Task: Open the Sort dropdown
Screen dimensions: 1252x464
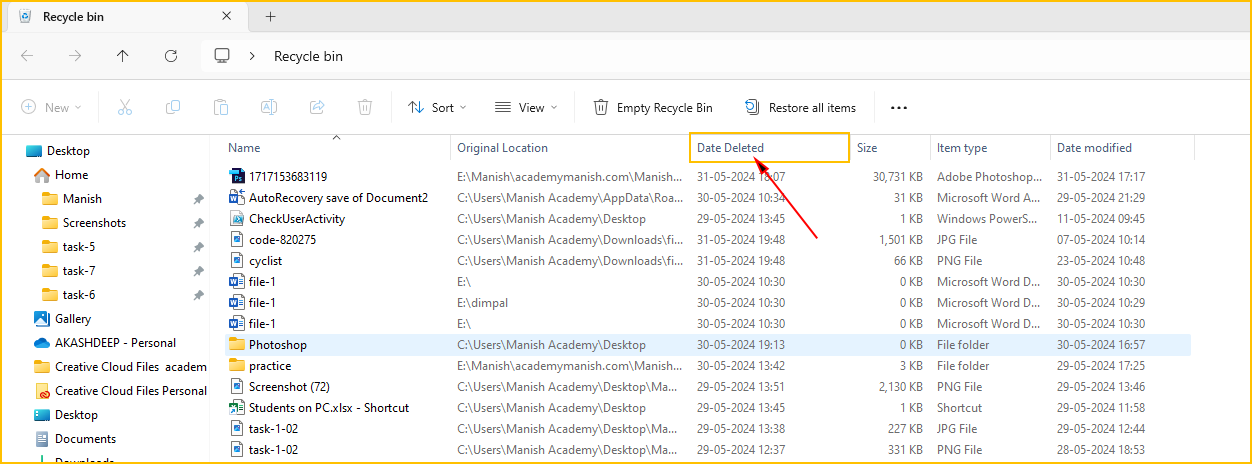Action: click(437, 107)
